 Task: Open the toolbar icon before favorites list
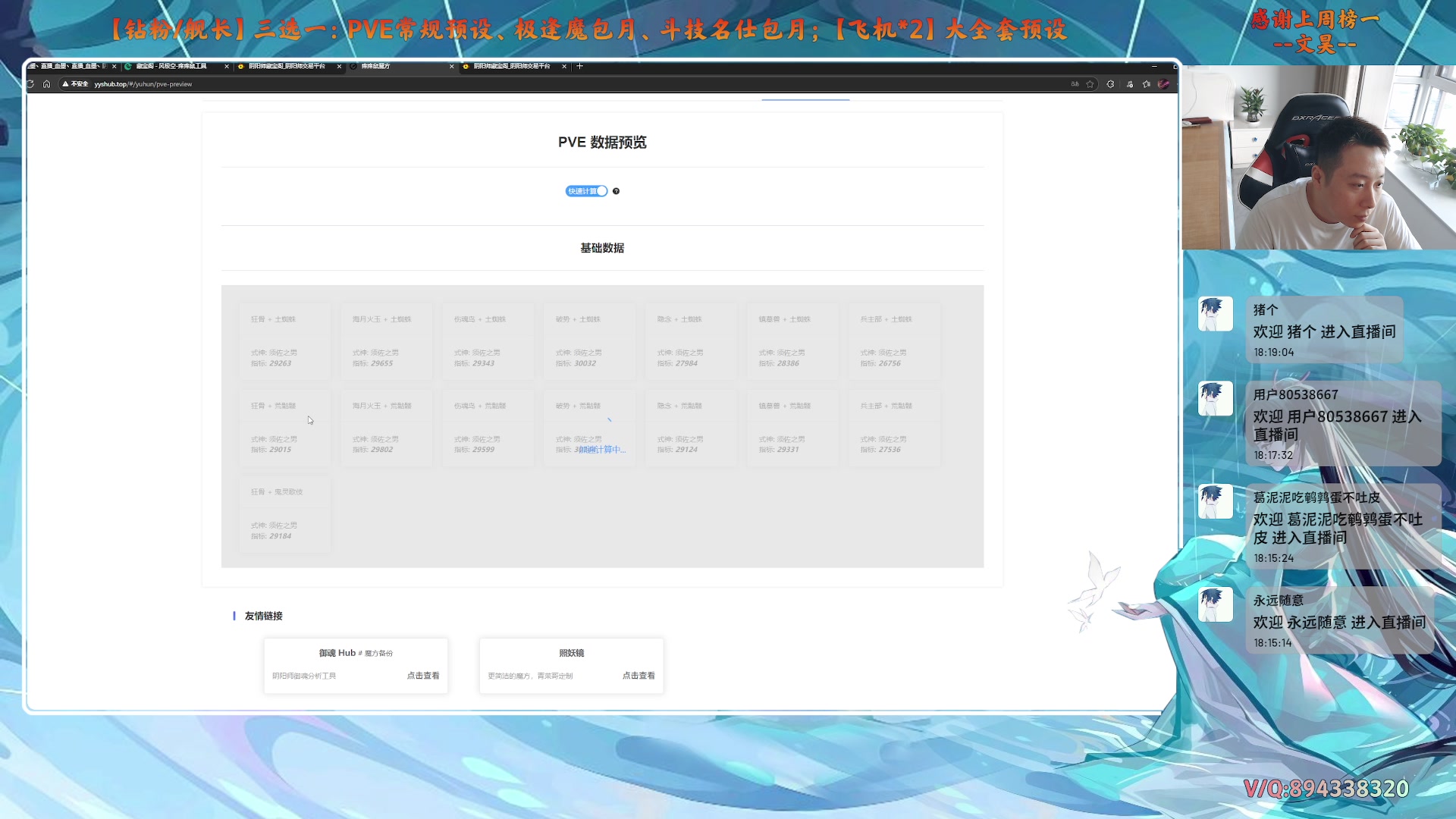click(1129, 84)
